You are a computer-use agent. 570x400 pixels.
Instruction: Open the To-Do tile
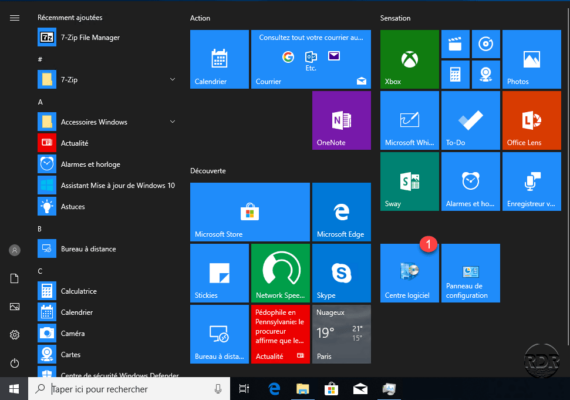pos(470,120)
